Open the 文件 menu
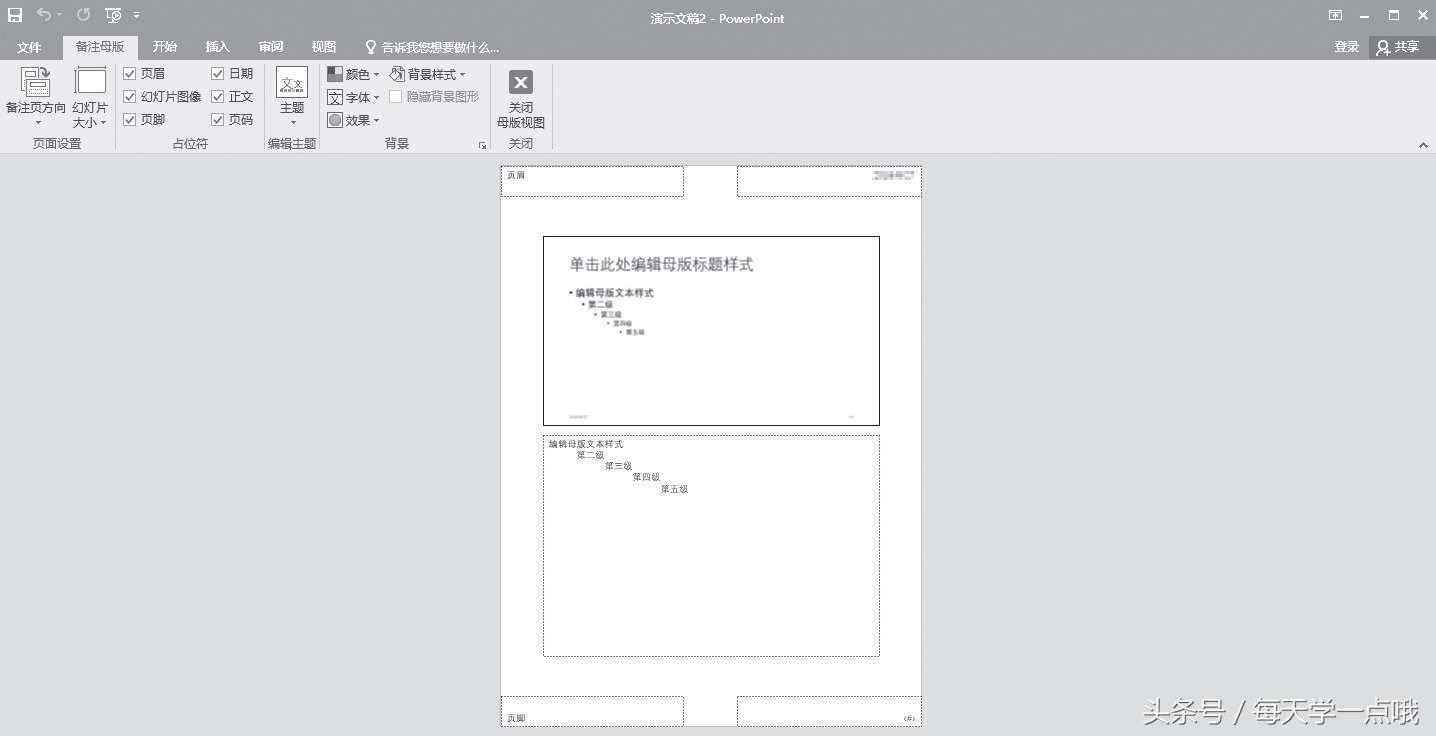 (x=29, y=46)
